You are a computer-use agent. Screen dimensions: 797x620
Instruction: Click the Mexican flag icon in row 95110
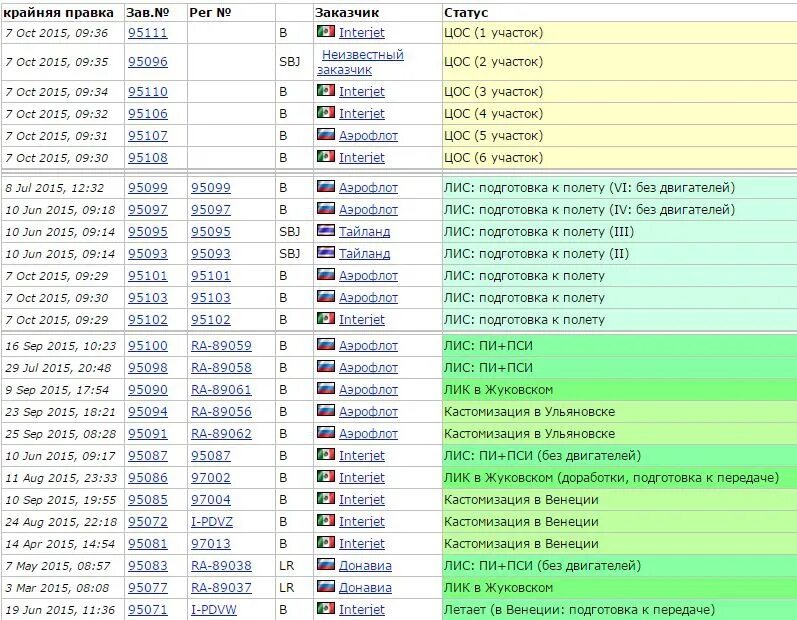(x=326, y=90)
